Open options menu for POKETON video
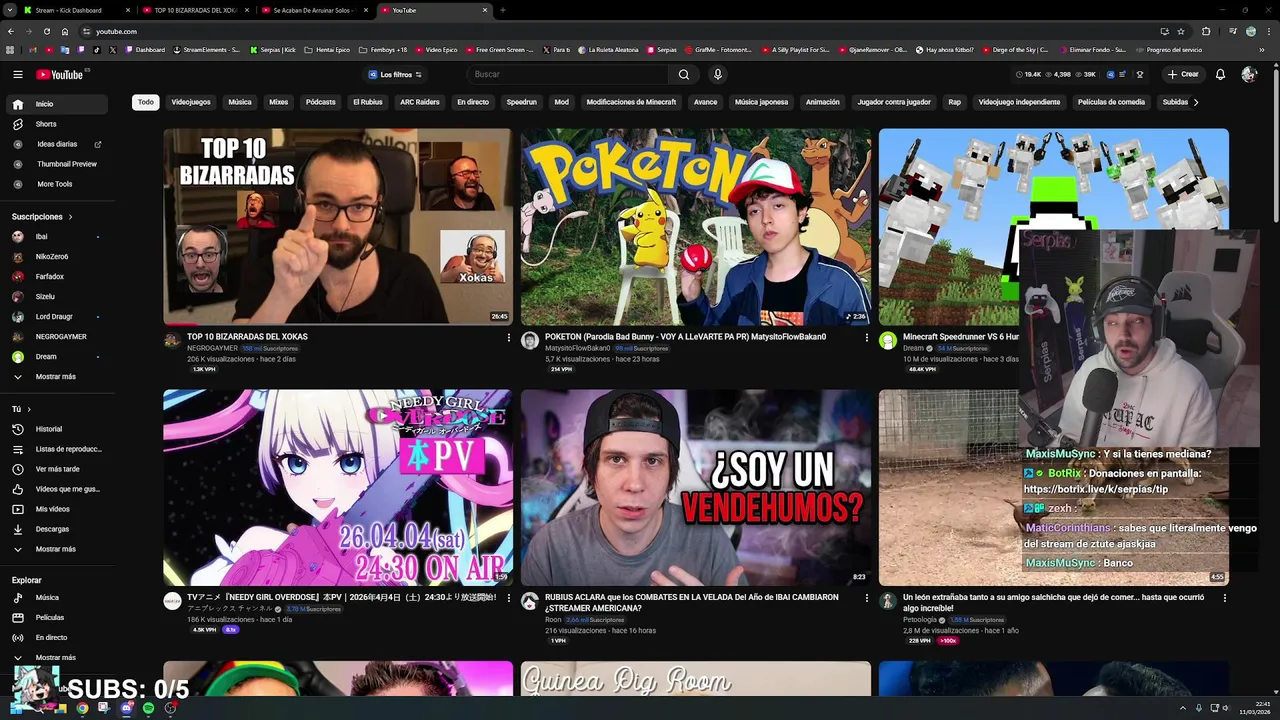 [867, 337]
